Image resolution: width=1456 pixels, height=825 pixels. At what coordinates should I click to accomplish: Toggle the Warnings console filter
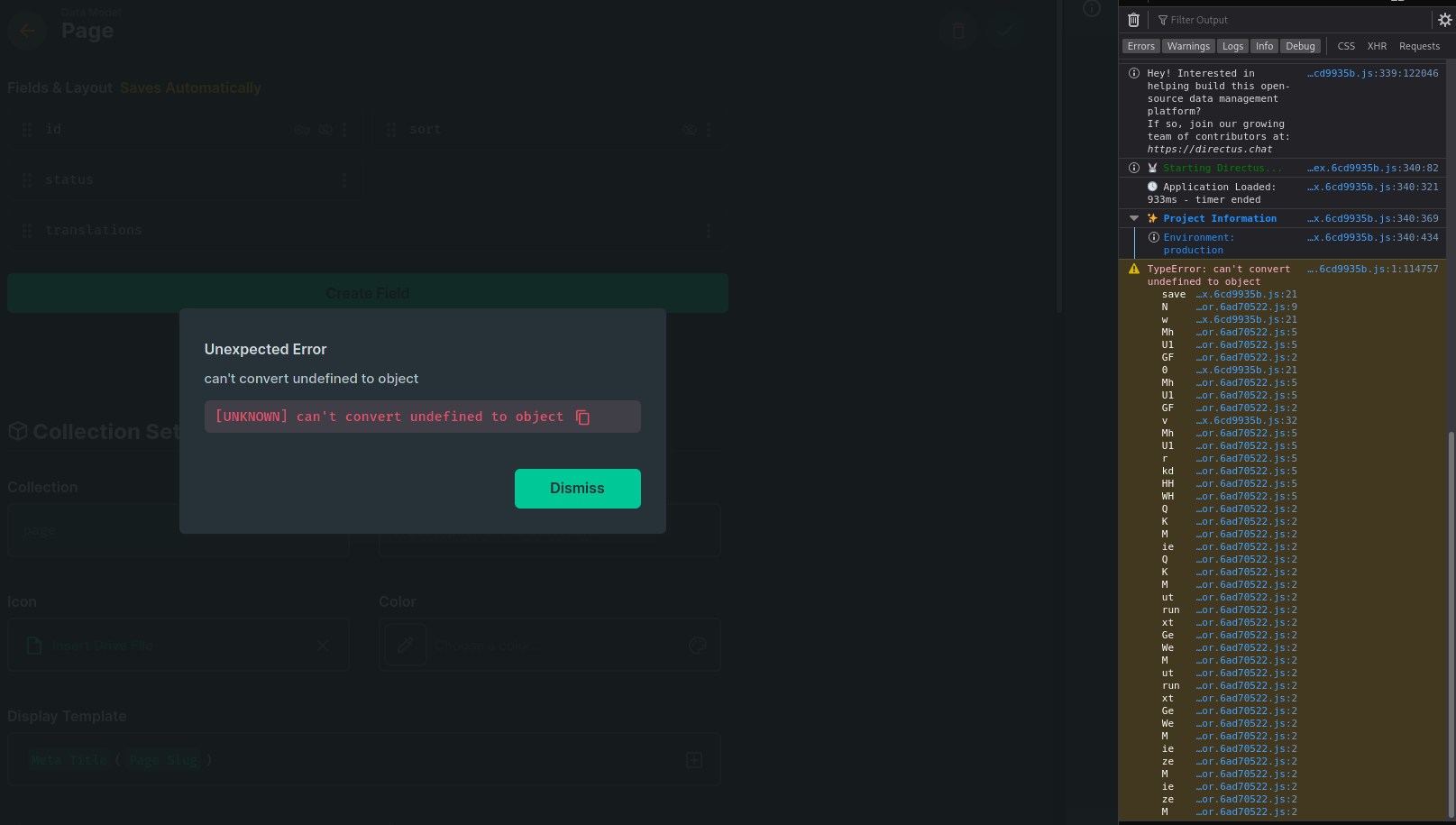pos(1188,46)
